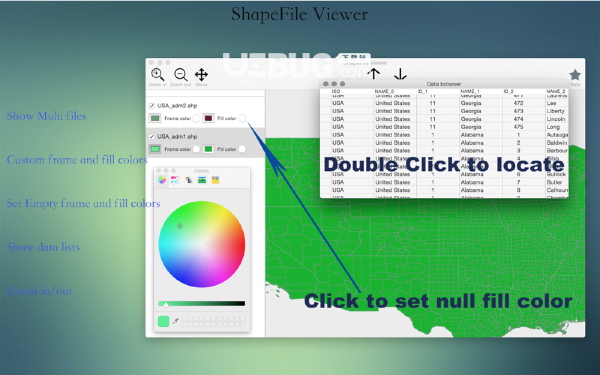Select the Butler cell in Data browser
Screen dimensions: 600x375
point(554,182)
